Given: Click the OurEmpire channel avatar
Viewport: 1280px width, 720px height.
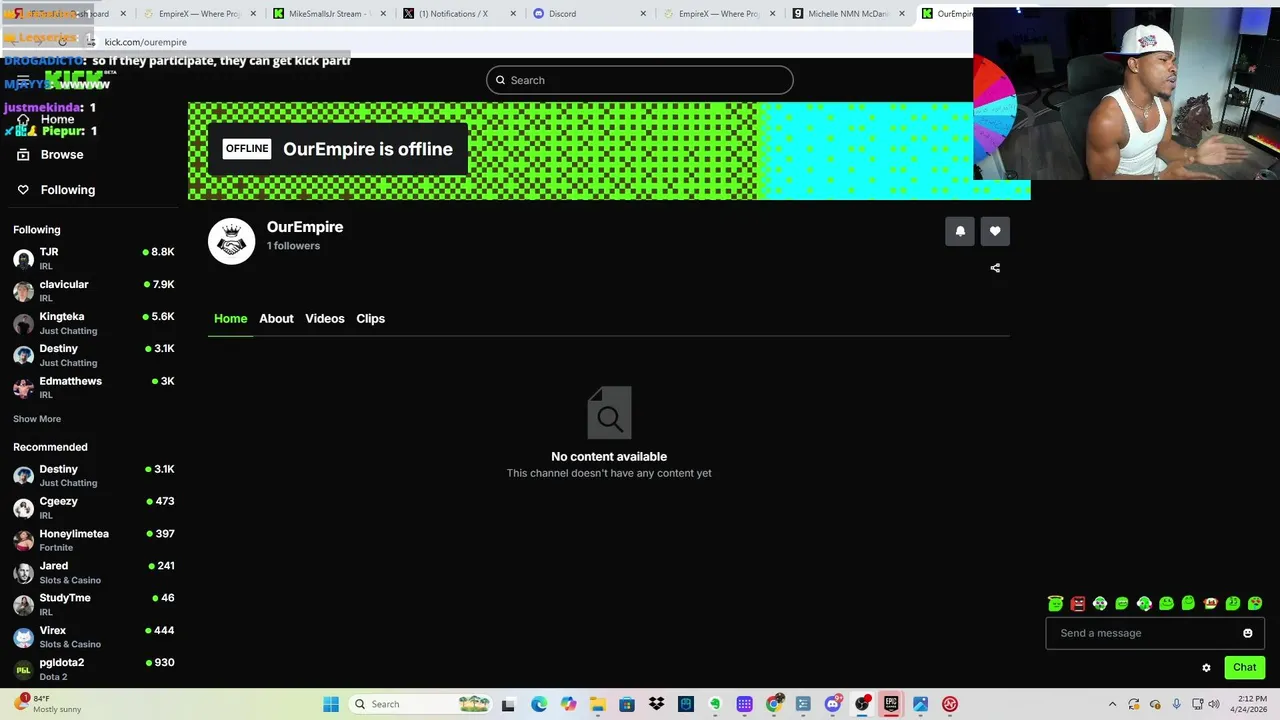Looking at the screenshot, I should pyautogui.click(x=231, y=241).
